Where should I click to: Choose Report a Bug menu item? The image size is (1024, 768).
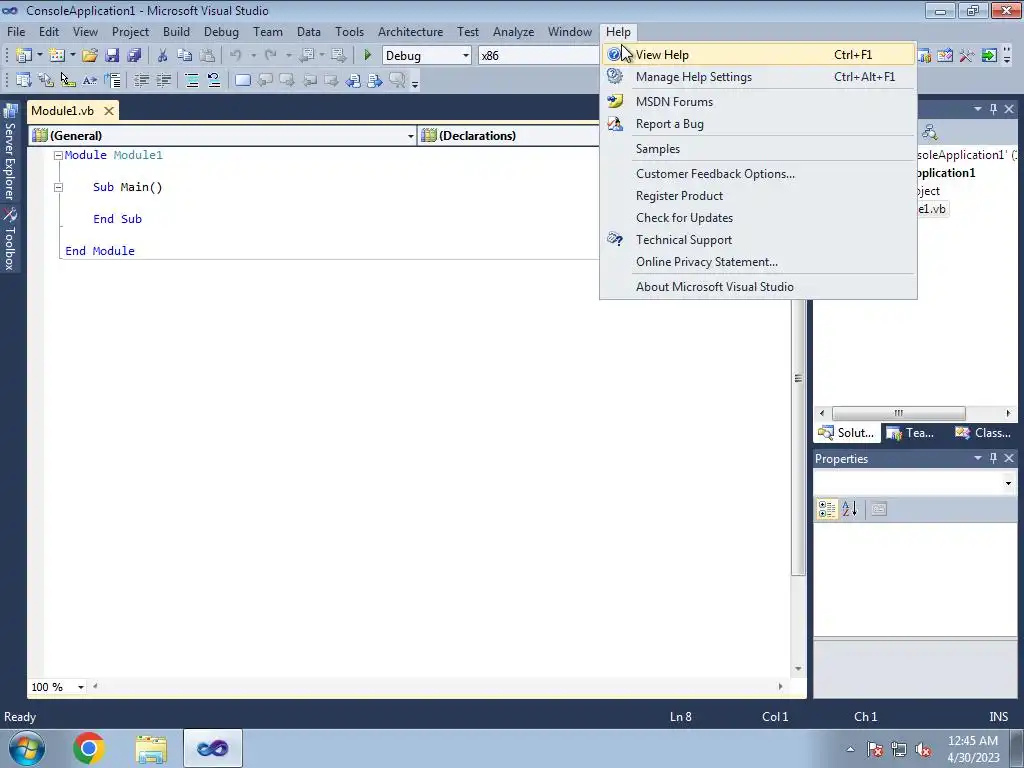point(758,124)
